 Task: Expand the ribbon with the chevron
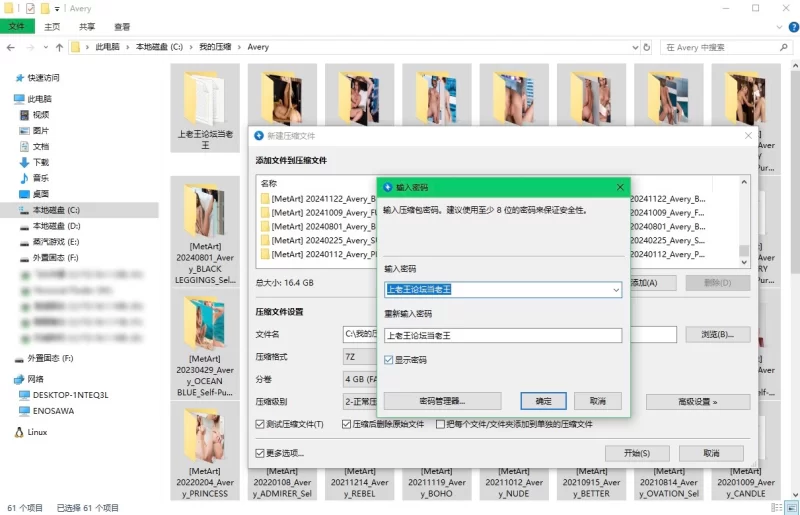779,27
